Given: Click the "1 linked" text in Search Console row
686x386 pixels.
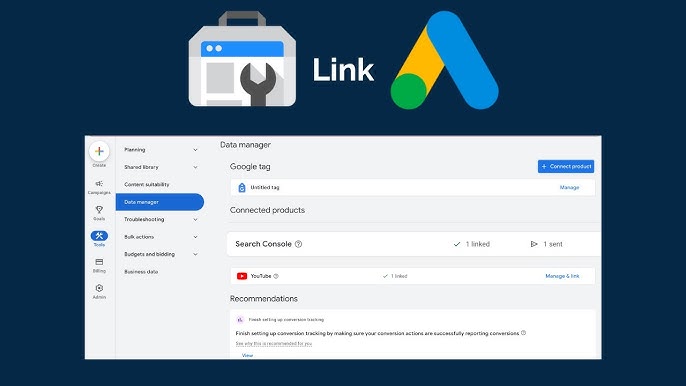Looking at the screenshot, I should coord(477,244).
